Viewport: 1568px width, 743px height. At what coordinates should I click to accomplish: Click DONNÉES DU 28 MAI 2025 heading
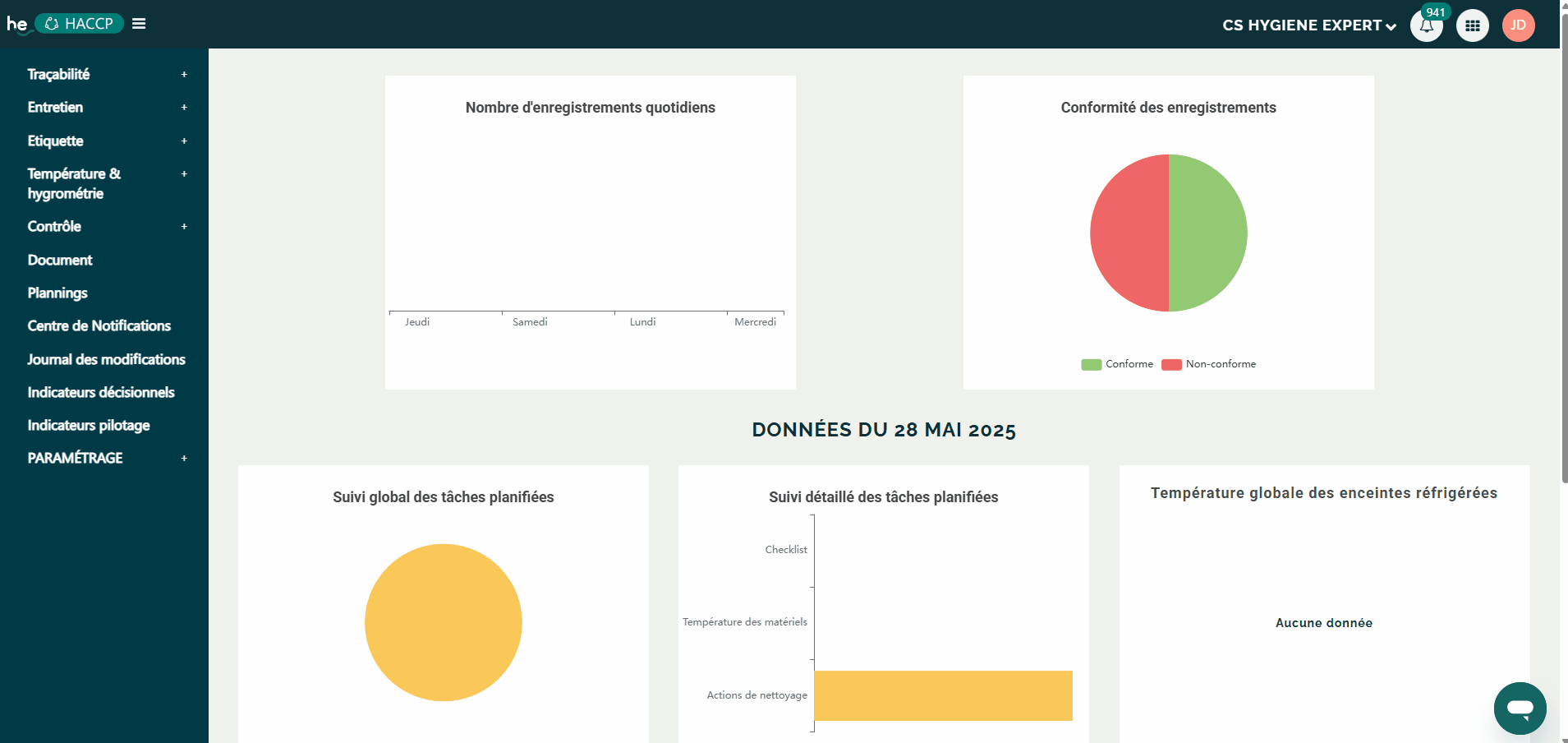tap(884, 430)
